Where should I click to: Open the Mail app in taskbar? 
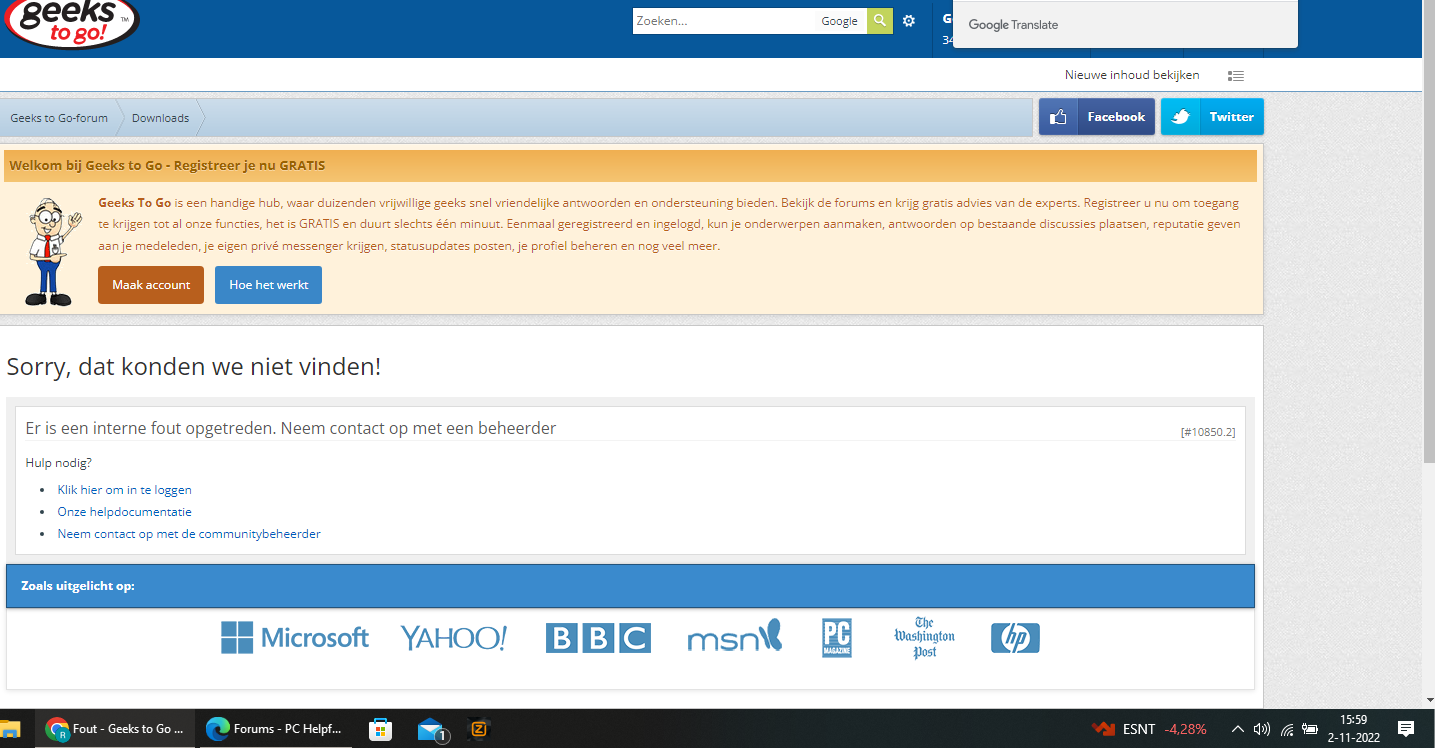coord(431,730)
